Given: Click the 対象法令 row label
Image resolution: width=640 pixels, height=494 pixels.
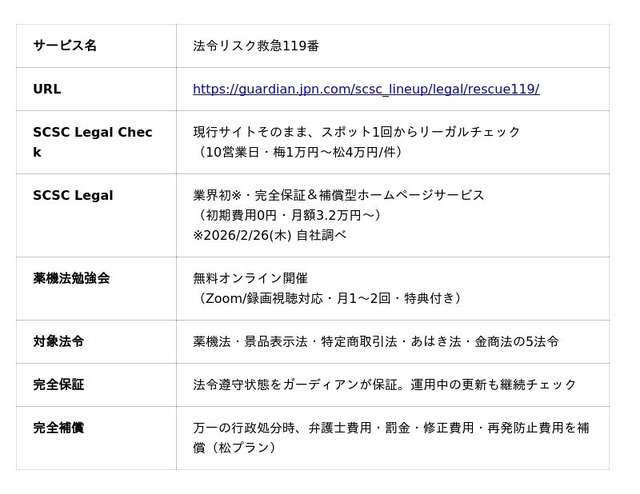Looking at the screenshot, I should pyautogui.click(x=58, y=341).
